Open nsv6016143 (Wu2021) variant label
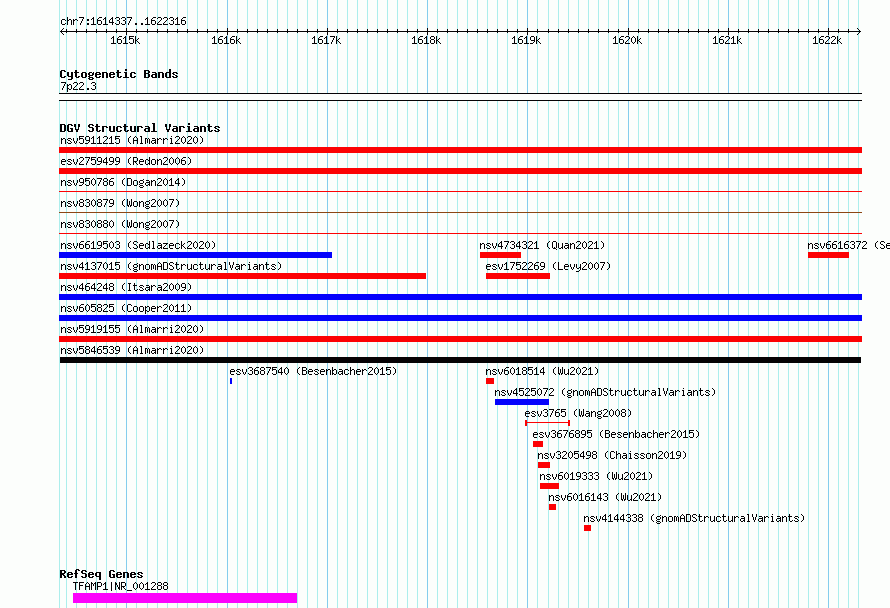 tap(605, 497)
